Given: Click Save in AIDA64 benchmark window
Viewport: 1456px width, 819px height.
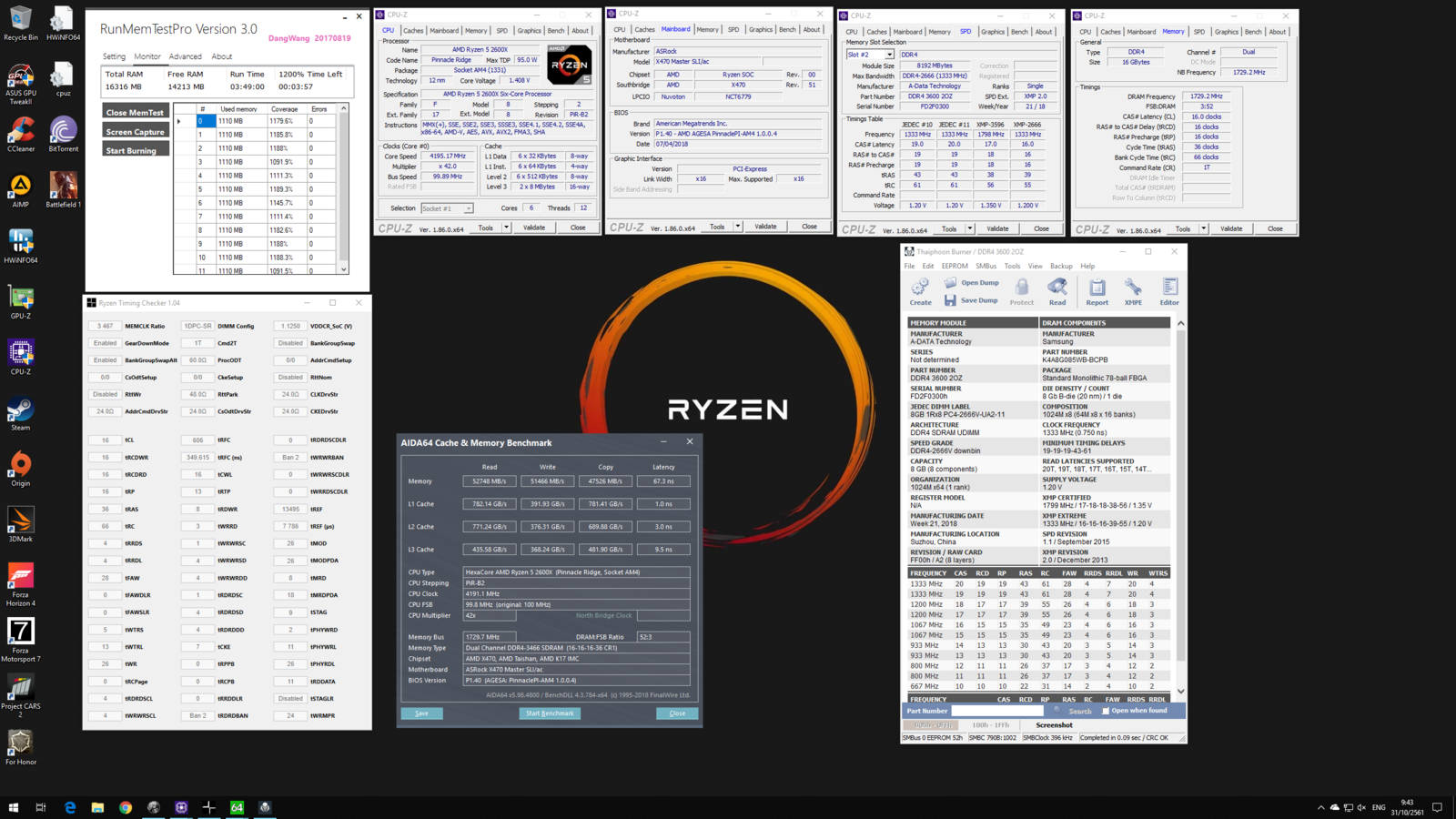Looking at the screenshot, I should (421, 713).
